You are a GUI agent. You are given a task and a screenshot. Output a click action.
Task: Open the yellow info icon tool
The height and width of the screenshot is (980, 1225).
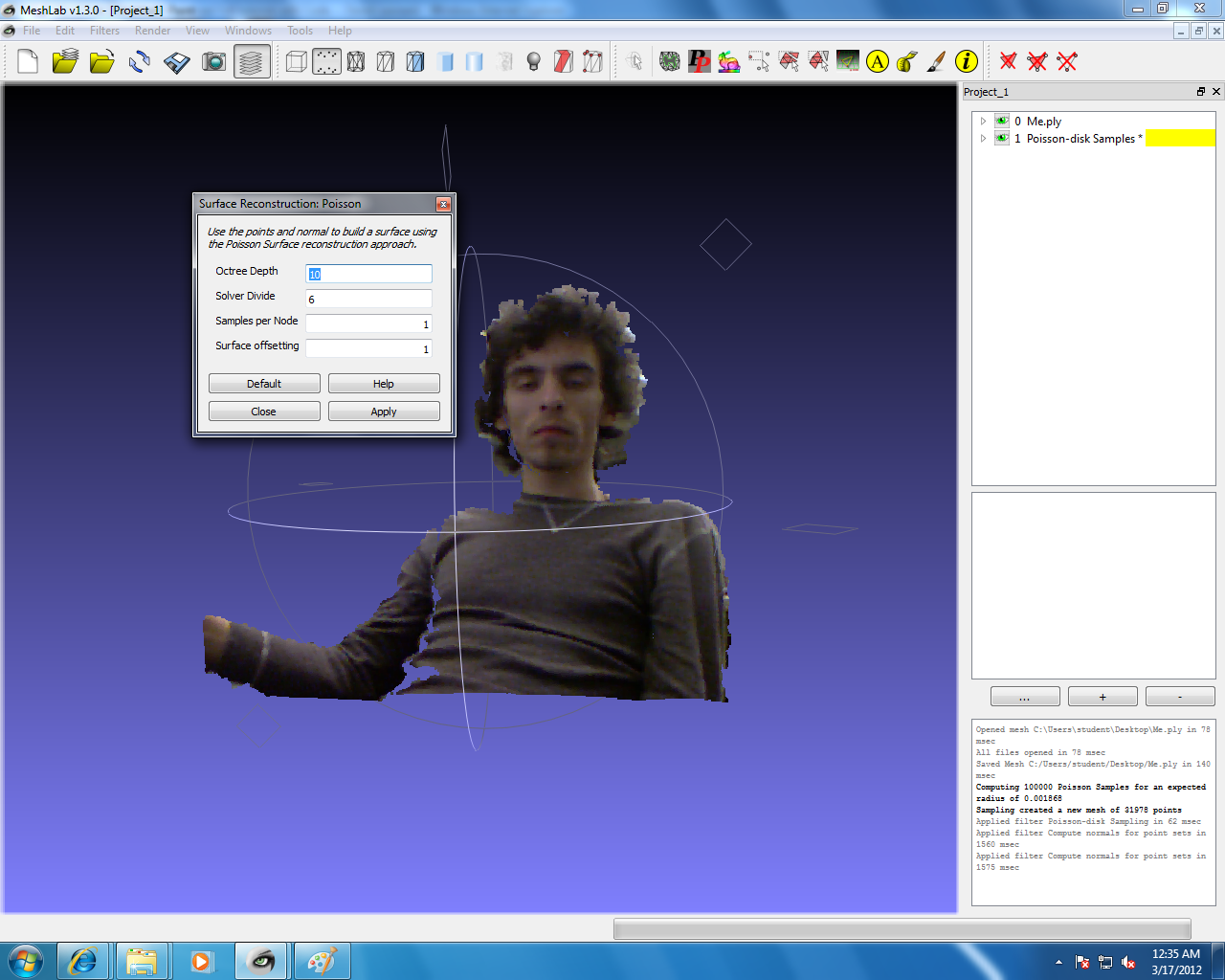967,62
